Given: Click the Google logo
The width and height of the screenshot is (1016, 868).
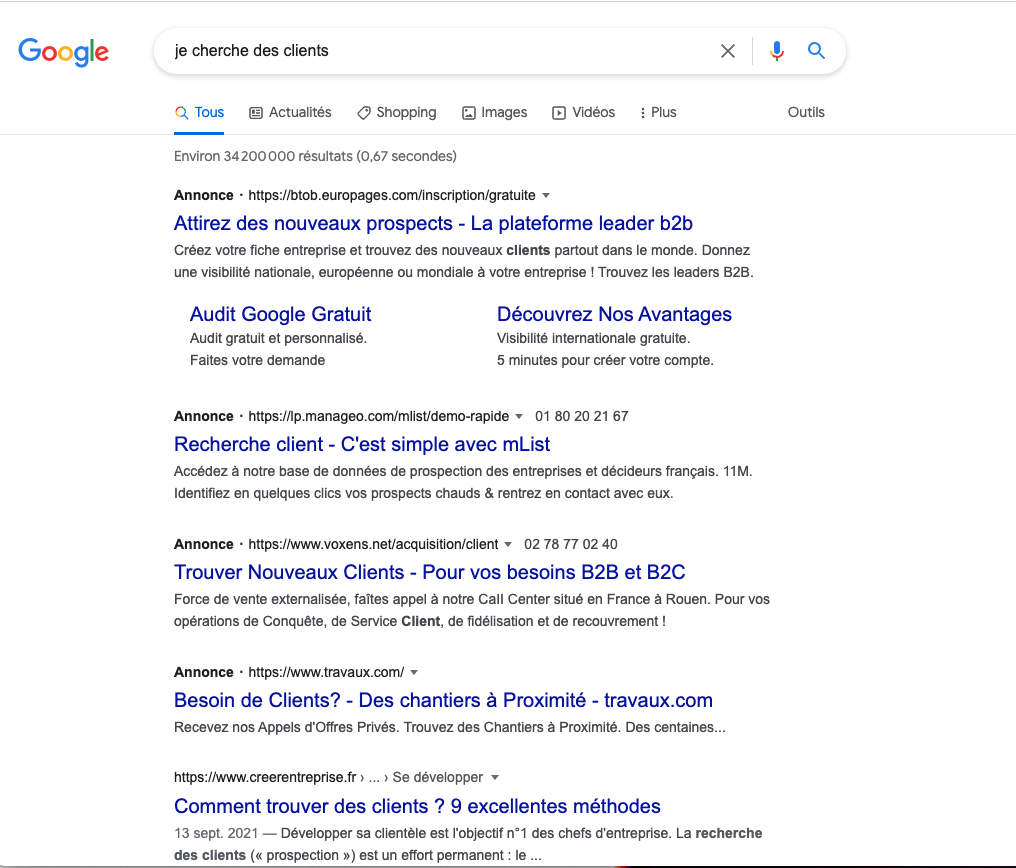Looking at the screenshot, I should (x=64, y=52).
